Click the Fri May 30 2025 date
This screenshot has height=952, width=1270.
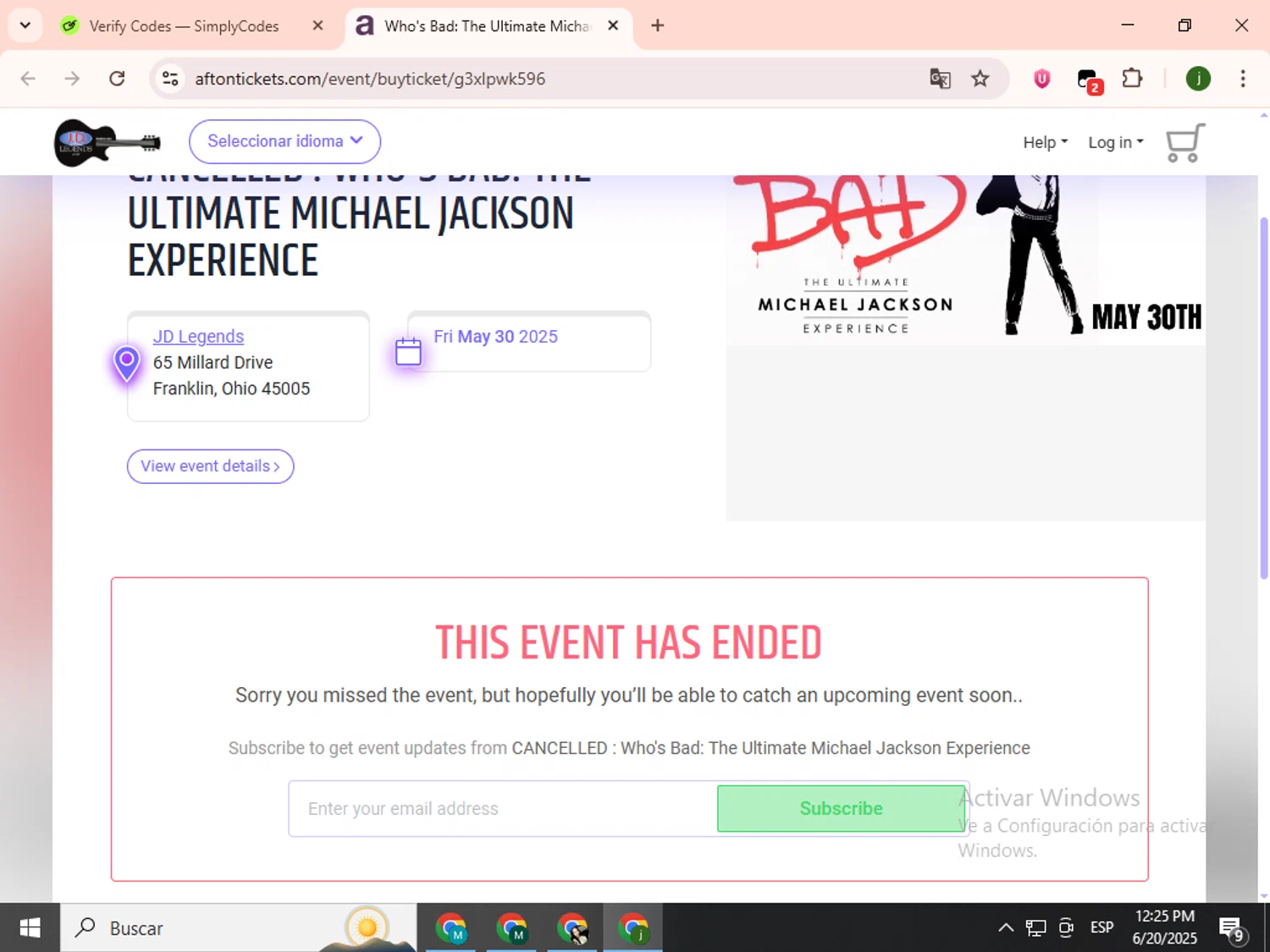(x=495, y=336)
